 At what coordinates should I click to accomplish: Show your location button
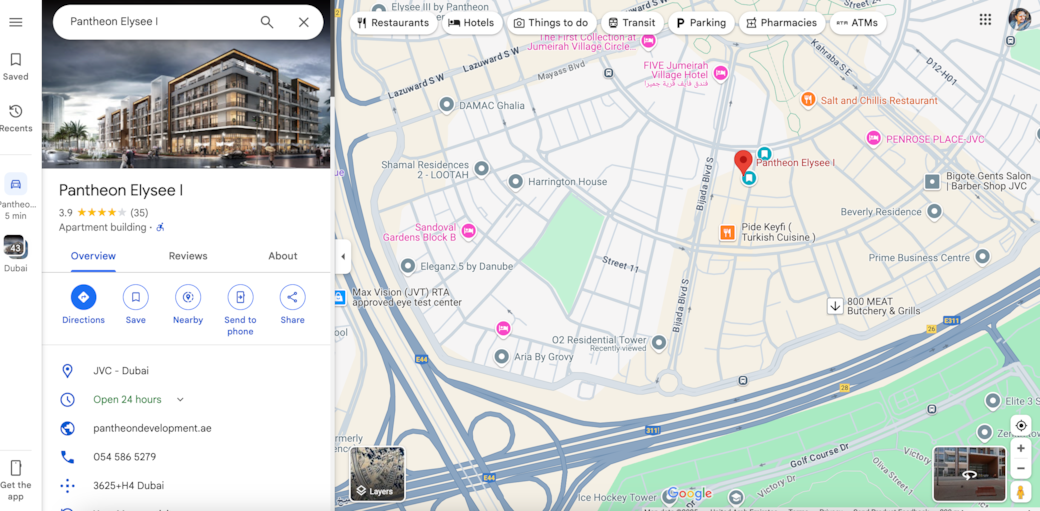pos(1021,425)
